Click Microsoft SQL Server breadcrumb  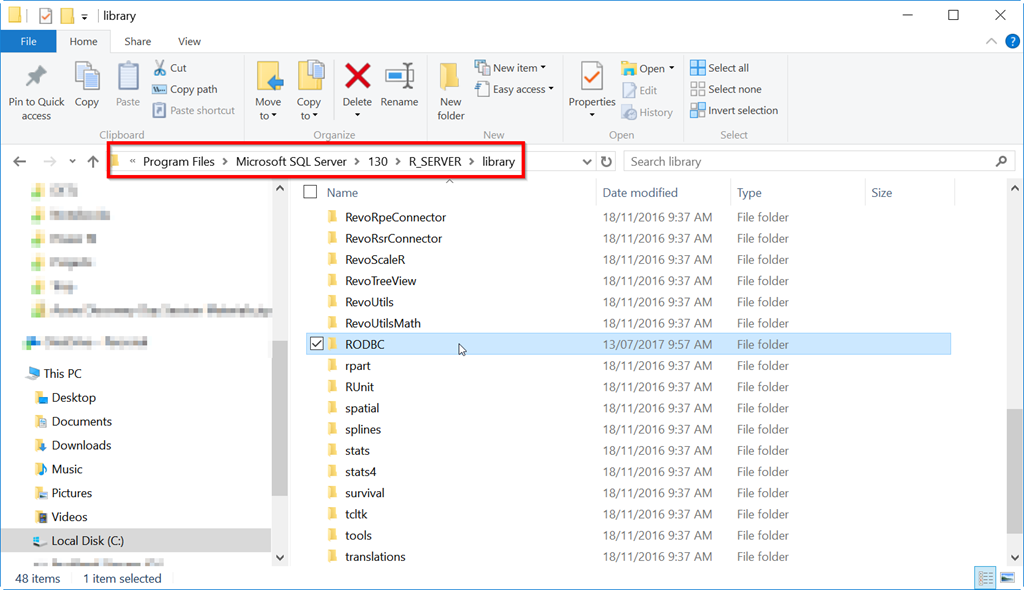coord(291,161)
